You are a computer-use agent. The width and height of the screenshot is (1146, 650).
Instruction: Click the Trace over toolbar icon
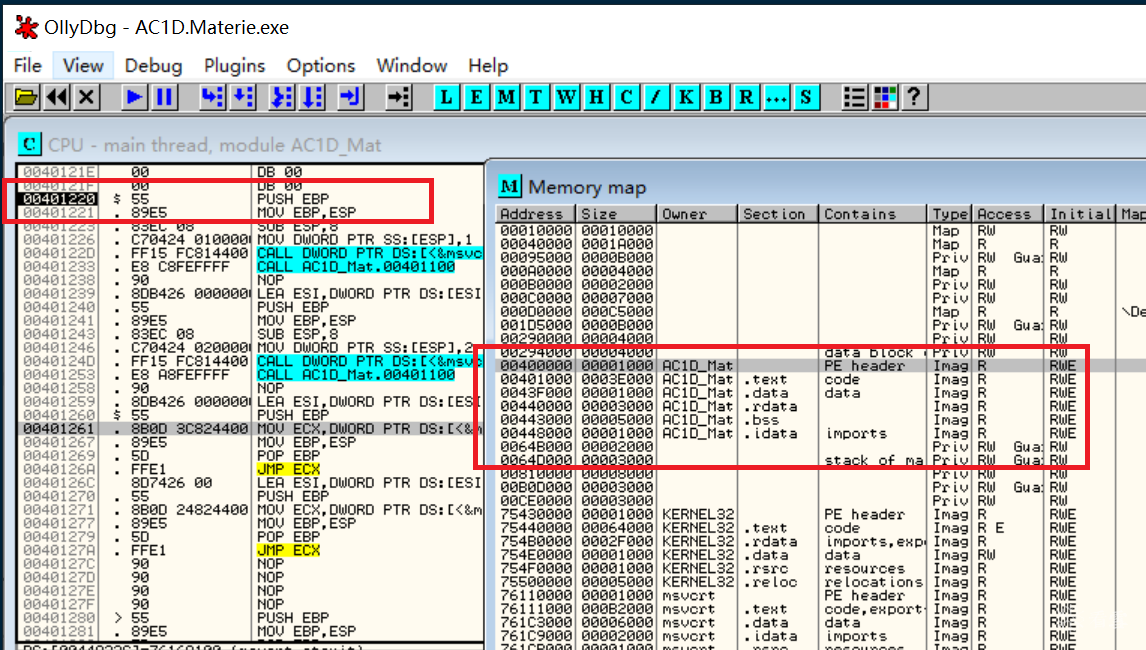tap(312, 97)
